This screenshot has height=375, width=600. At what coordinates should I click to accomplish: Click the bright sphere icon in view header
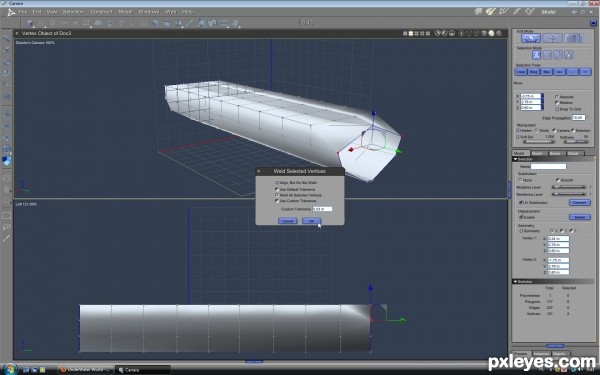[x=491, y=33]
